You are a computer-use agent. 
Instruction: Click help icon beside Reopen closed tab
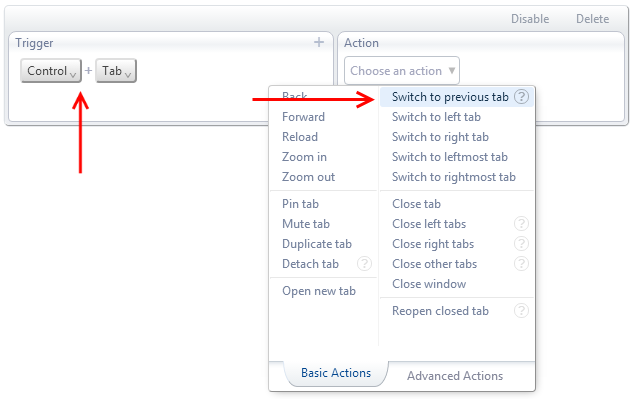click(x=521, y=310)
